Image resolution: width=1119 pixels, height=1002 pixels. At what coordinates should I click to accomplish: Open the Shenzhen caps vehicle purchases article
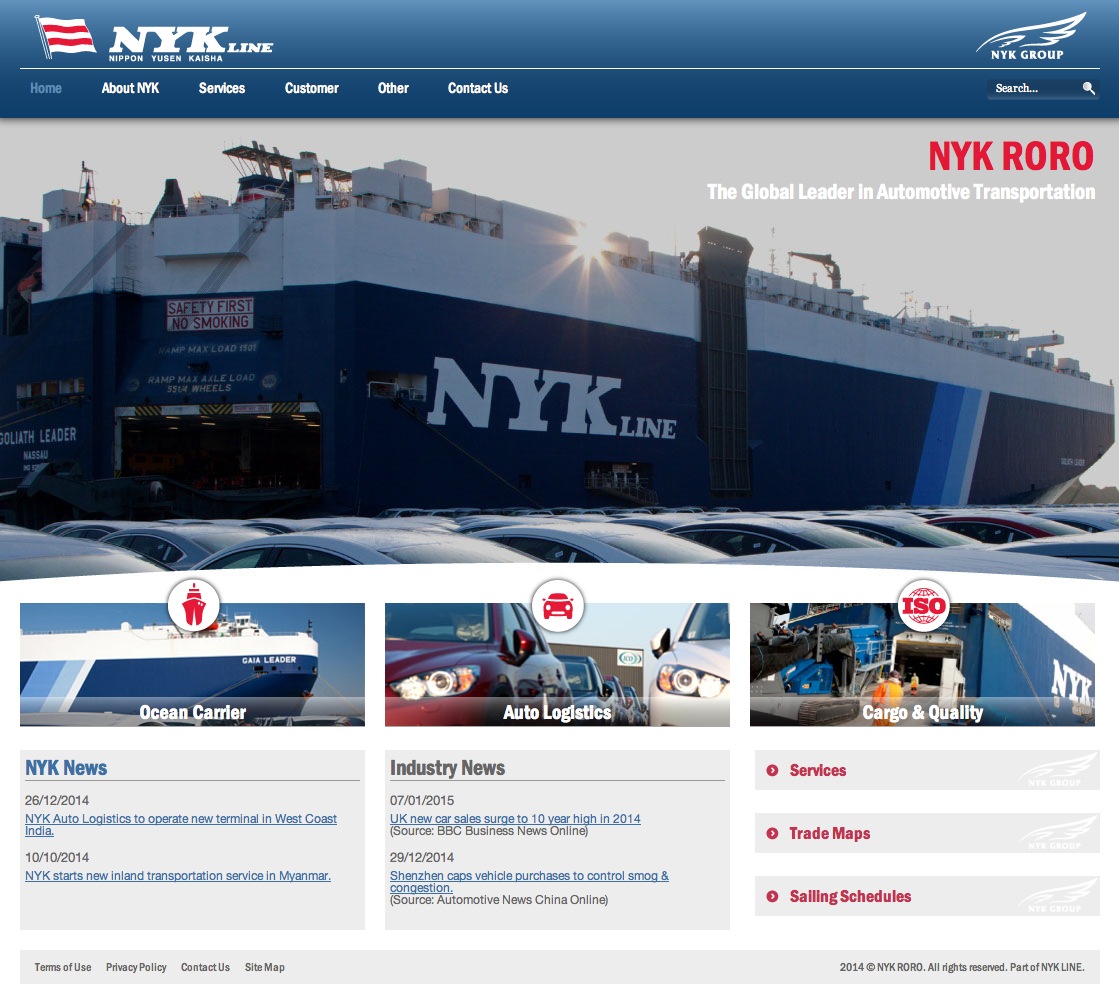click(529, 881)
